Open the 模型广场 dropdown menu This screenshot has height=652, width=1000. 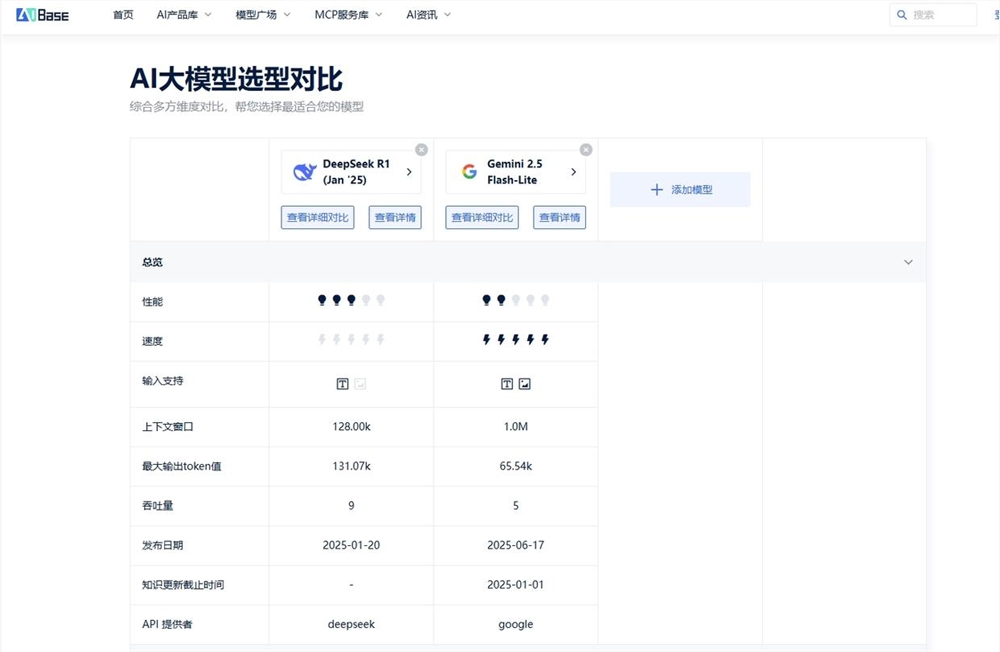point(263,15)
